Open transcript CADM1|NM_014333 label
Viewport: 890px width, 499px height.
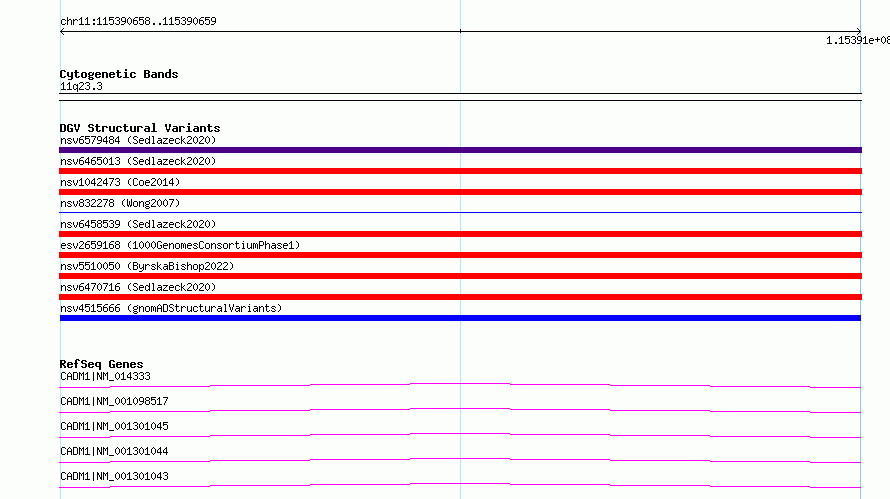point(105,376)
